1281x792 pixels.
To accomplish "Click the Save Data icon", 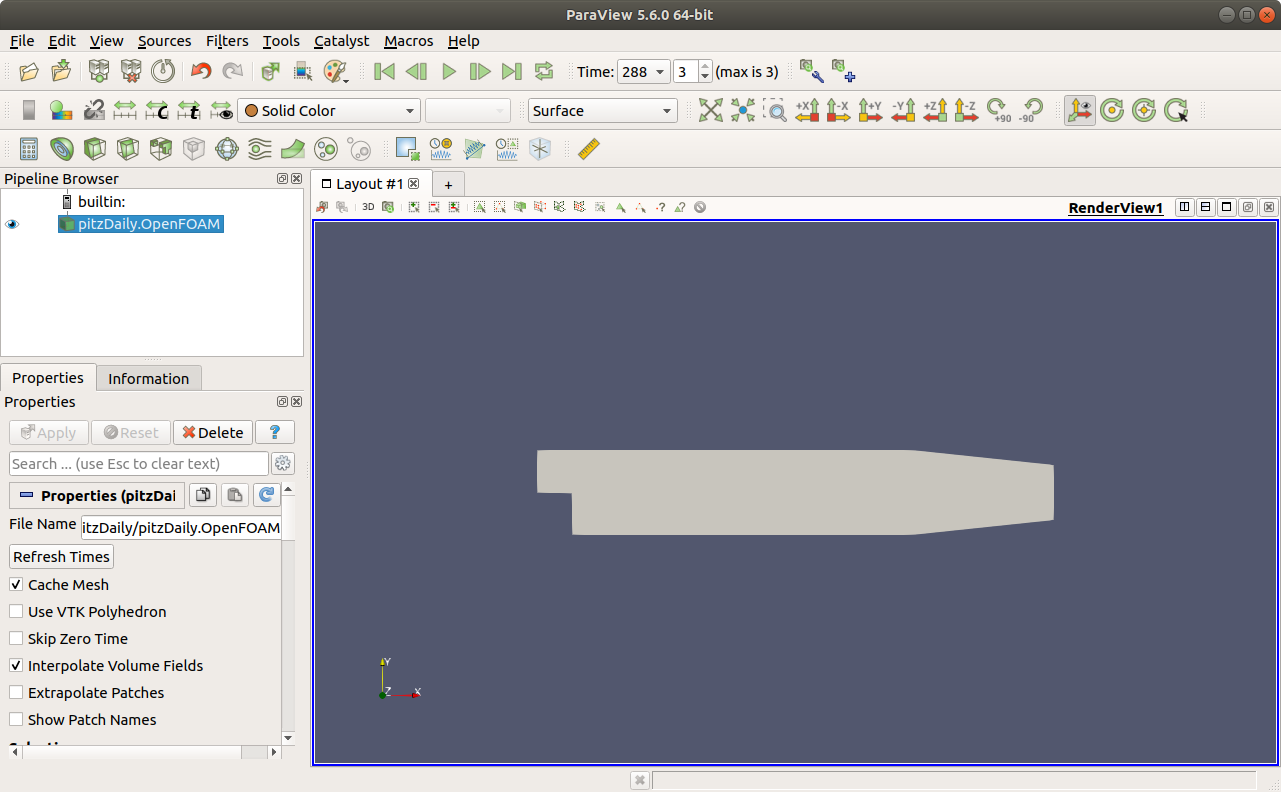I will pos(61,72).
